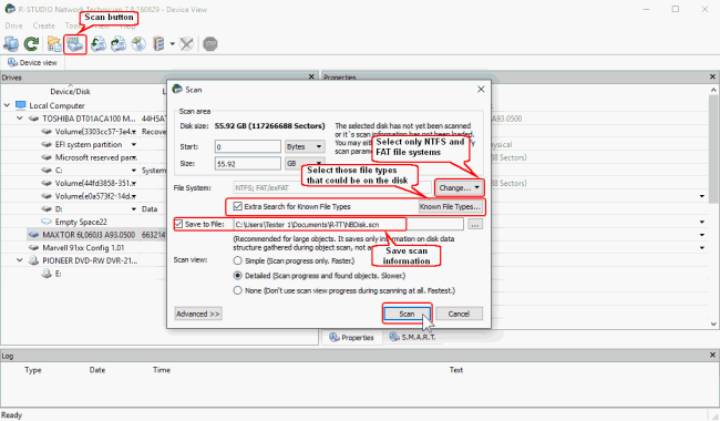
Task: Click the green Refresh toolbar icon
Action: click(31, 44)
